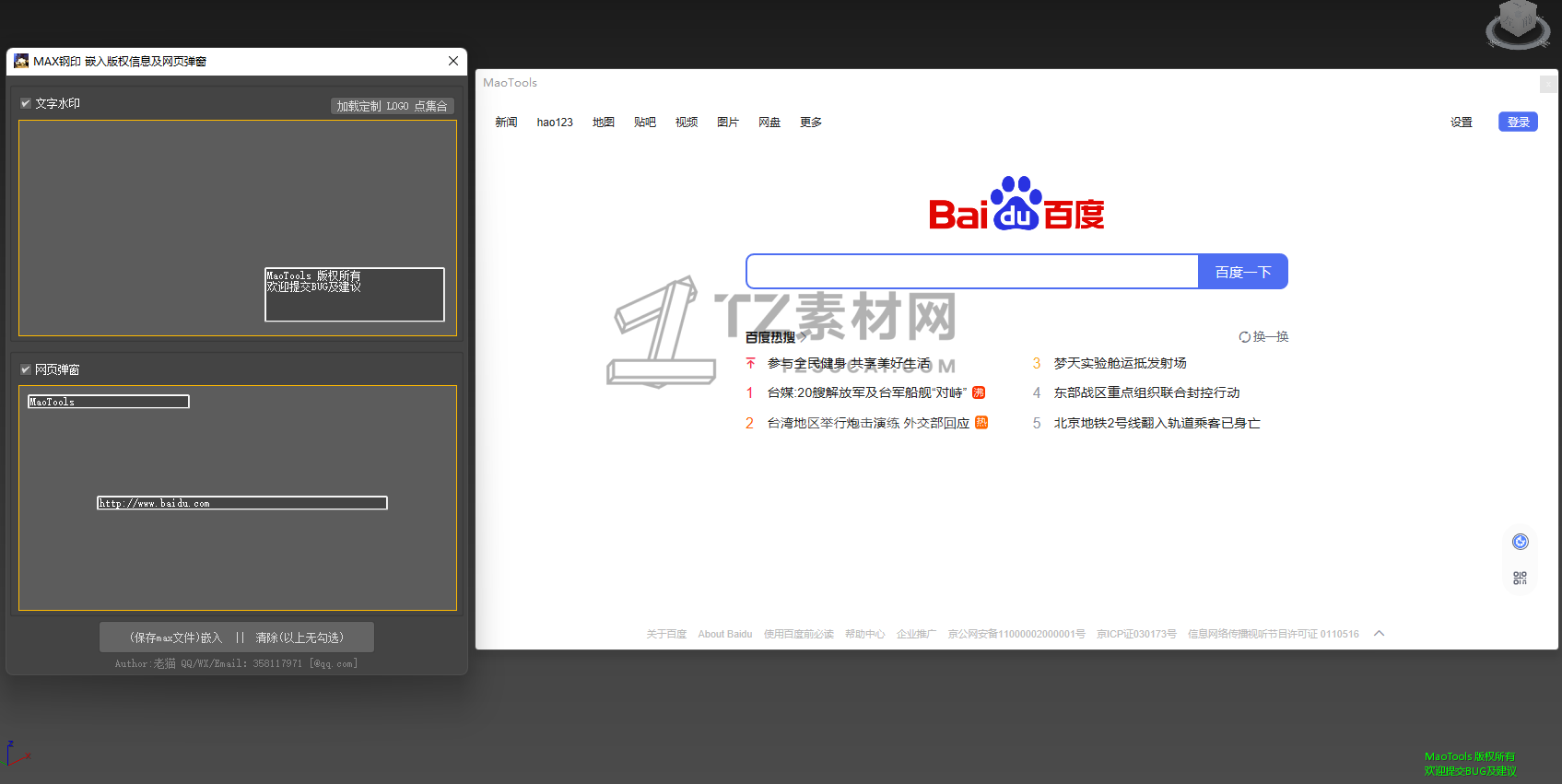
Task: Go to 地图 in Baidu navigation
Action: click(x=604, y=122)
